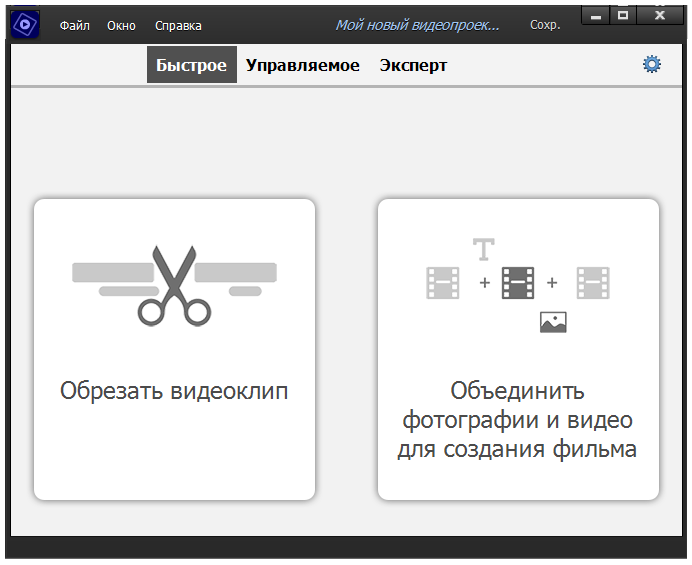Minimize the application window
Image resolution: width=692 pixels, height=565 pixels.
click(x=596, y=16)
